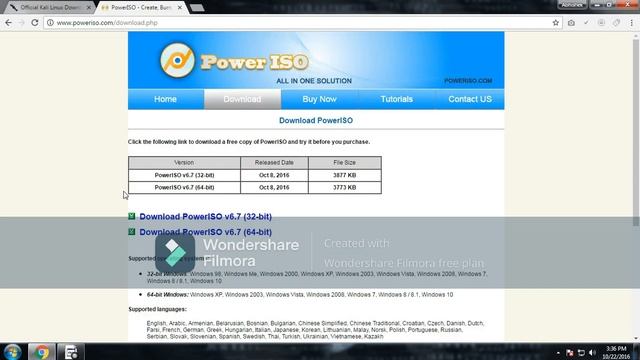Screen dimensions: 640x360
Task: Click the 3877 KB file size cell
Action: click(344, 175)
